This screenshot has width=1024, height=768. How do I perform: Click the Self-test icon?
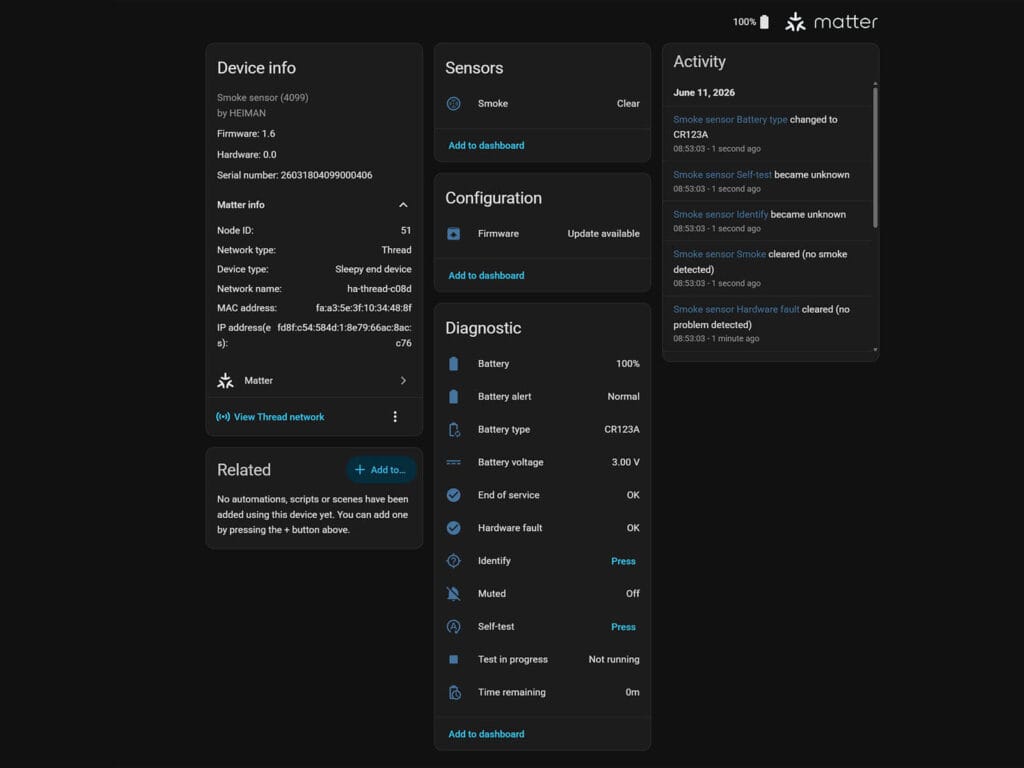tap(453, 626)
